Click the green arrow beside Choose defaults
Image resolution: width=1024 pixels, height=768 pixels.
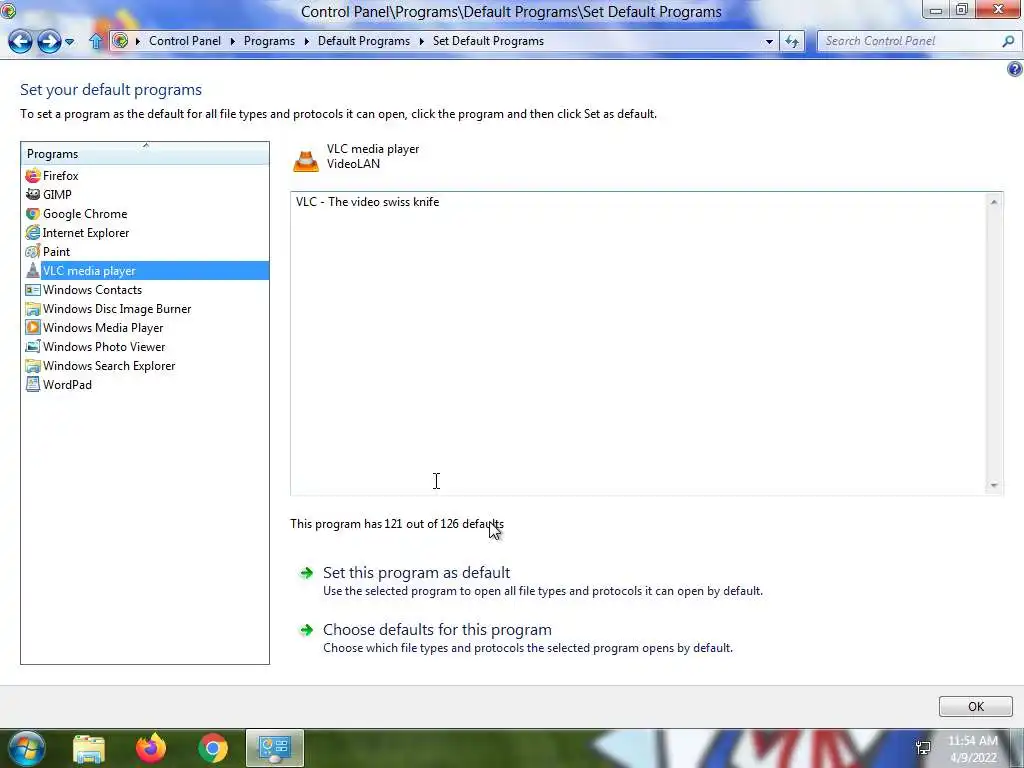pyautogui.click(x=306, y=630)
